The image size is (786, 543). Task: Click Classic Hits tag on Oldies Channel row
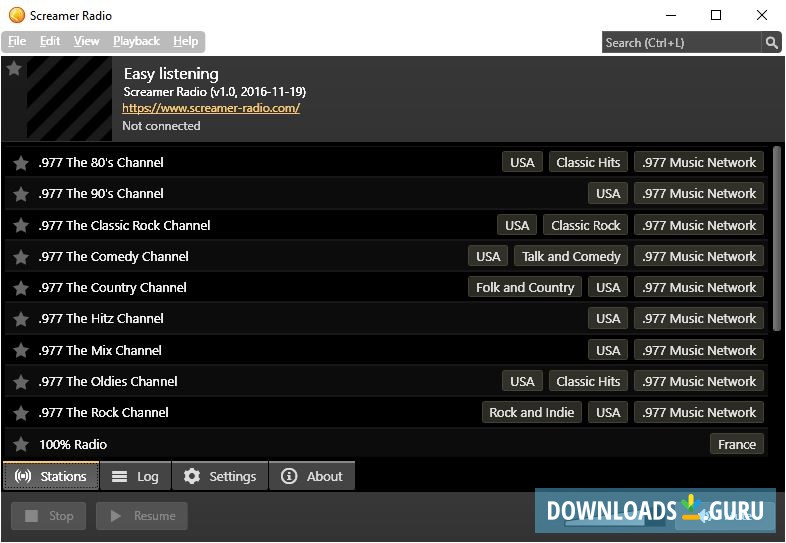click(x=588, y=381)
